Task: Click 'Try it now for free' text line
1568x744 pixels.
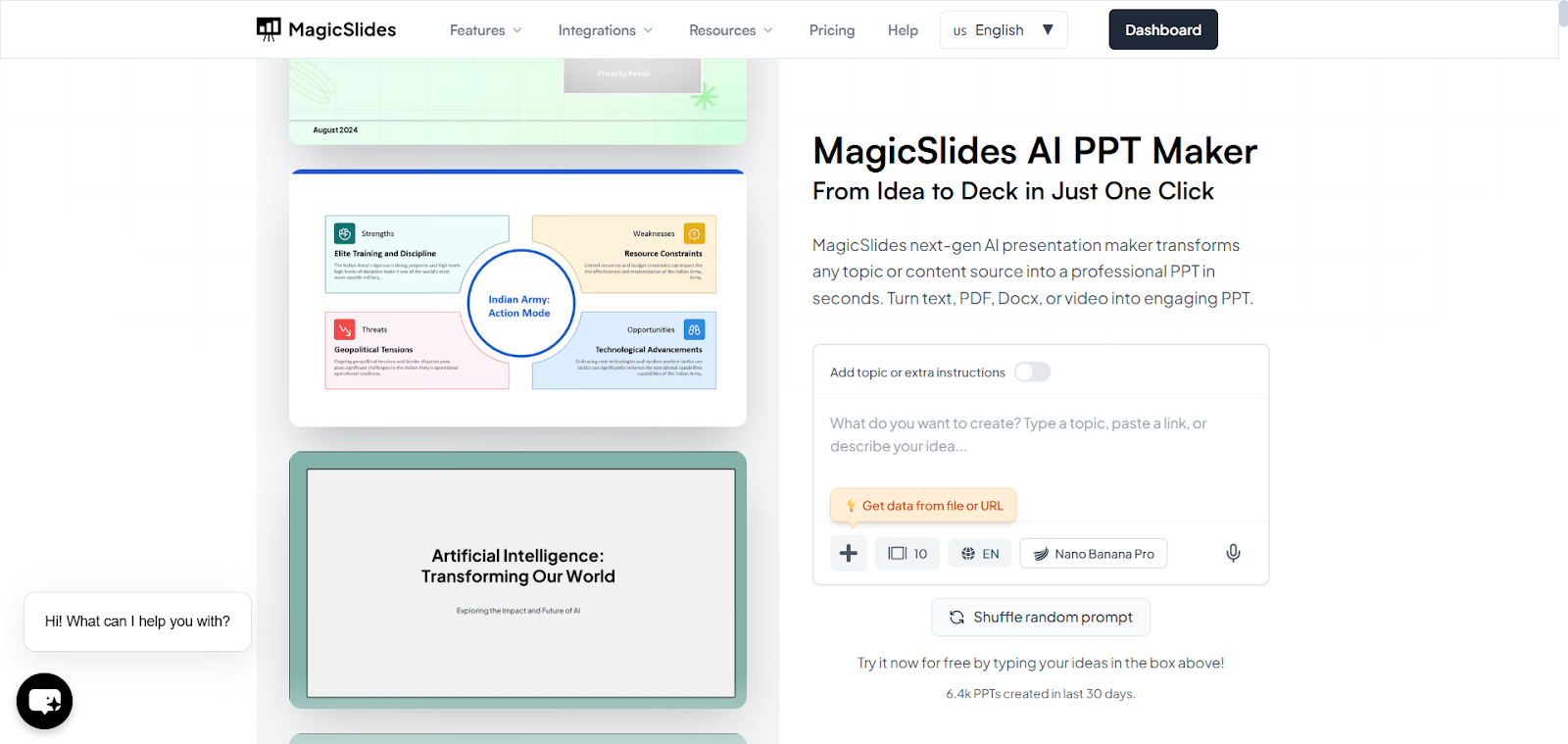Action: pos(1041,664)
